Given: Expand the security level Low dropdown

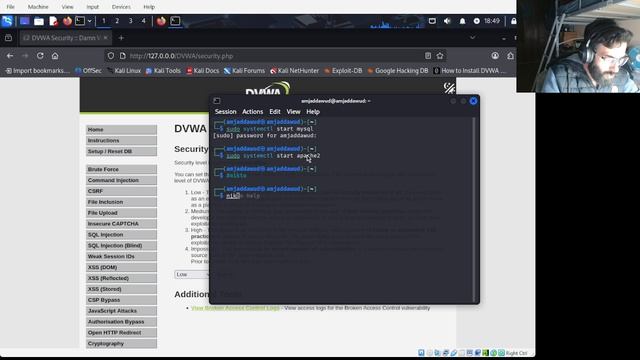Looking at the screenshot, I should [192, 274].
